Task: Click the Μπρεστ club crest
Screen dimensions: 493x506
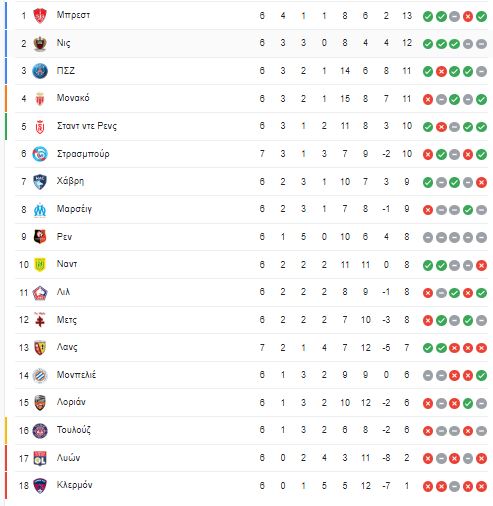Action: [x=40, y=16]
